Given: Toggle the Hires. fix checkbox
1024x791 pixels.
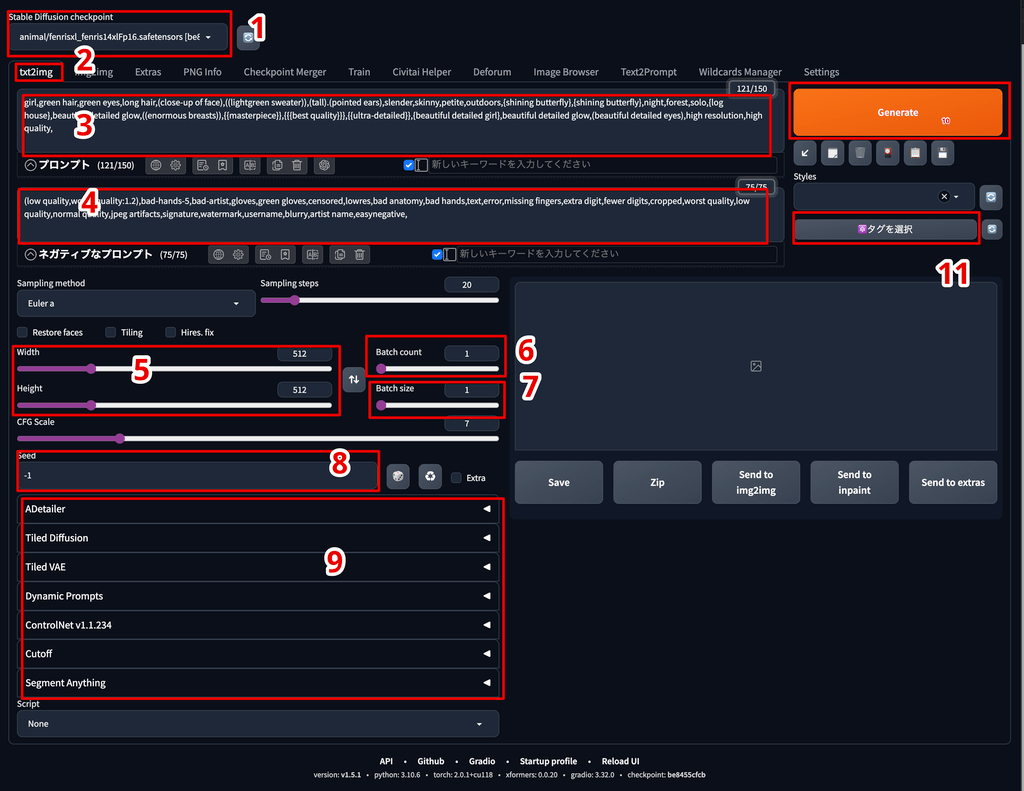Looking at the screenshot, I should click(x=171, y=332).
